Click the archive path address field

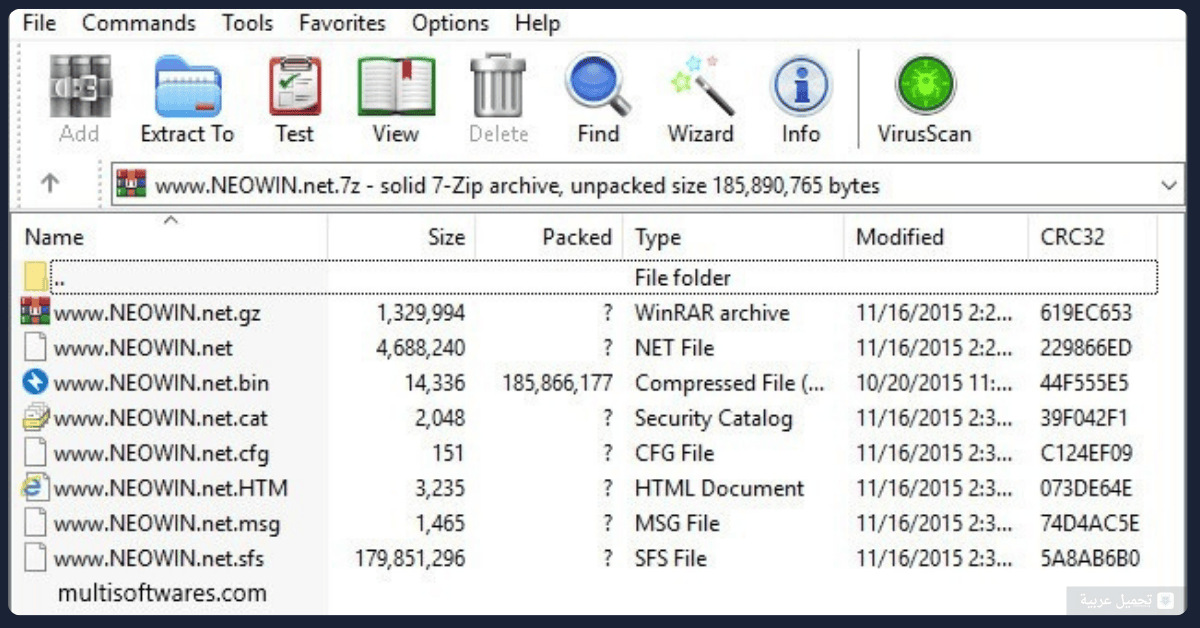(x=648, y=185)
